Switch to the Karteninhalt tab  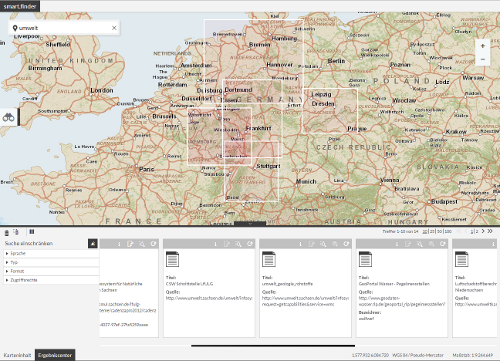(17, 355)
